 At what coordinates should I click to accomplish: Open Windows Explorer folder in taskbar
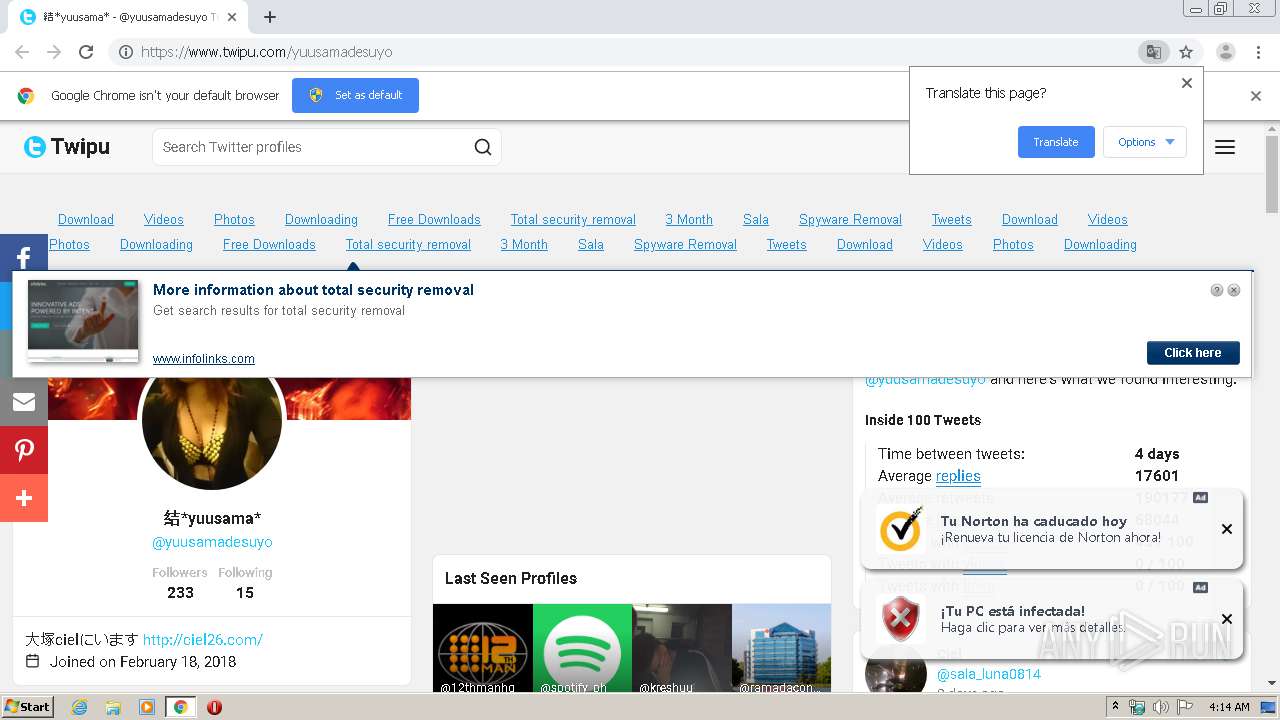pos(113,707)
